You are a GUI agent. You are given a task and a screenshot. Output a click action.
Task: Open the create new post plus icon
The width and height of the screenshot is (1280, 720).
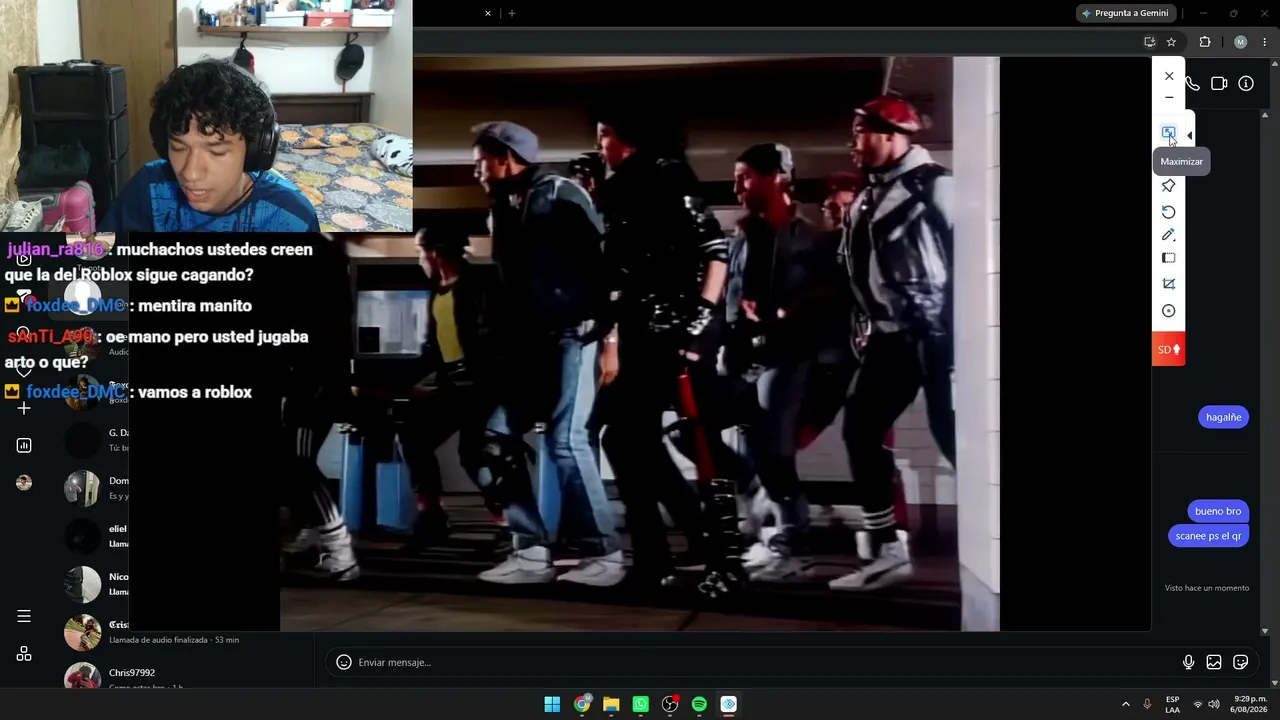[24, 408]
